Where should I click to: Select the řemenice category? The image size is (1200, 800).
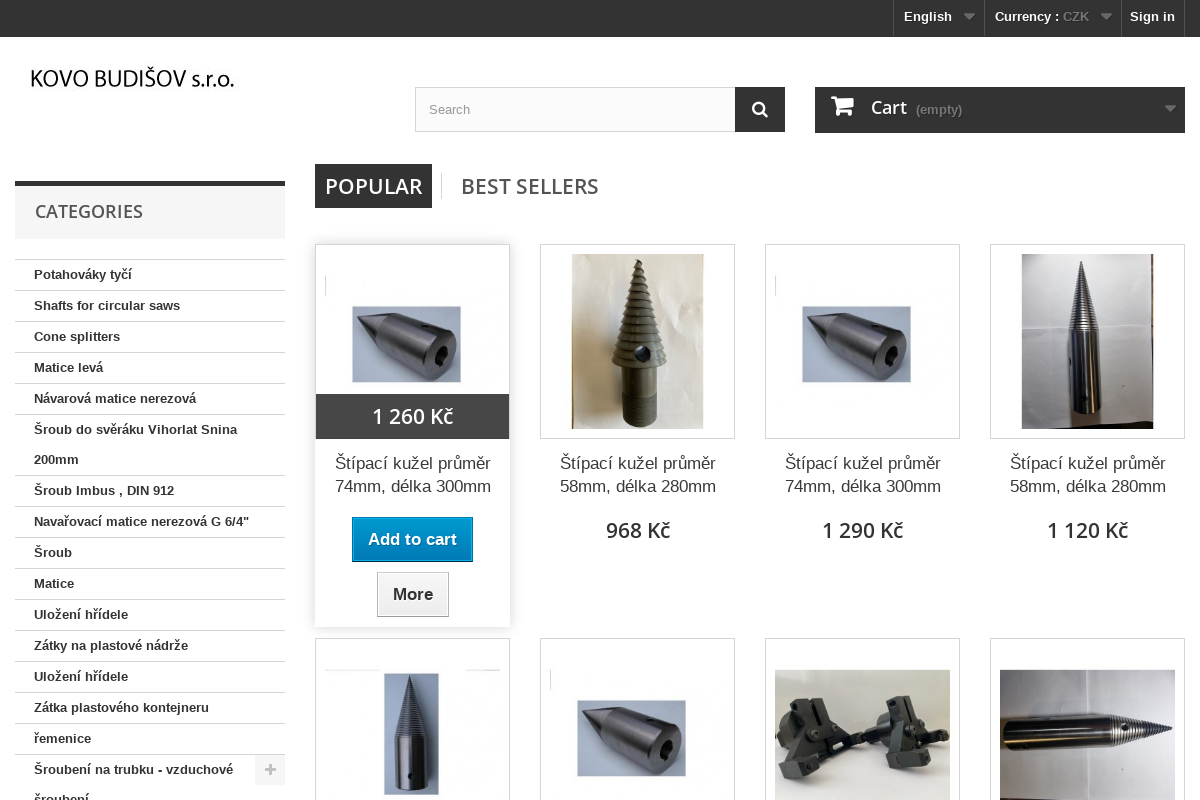click(x=62, y=739)
